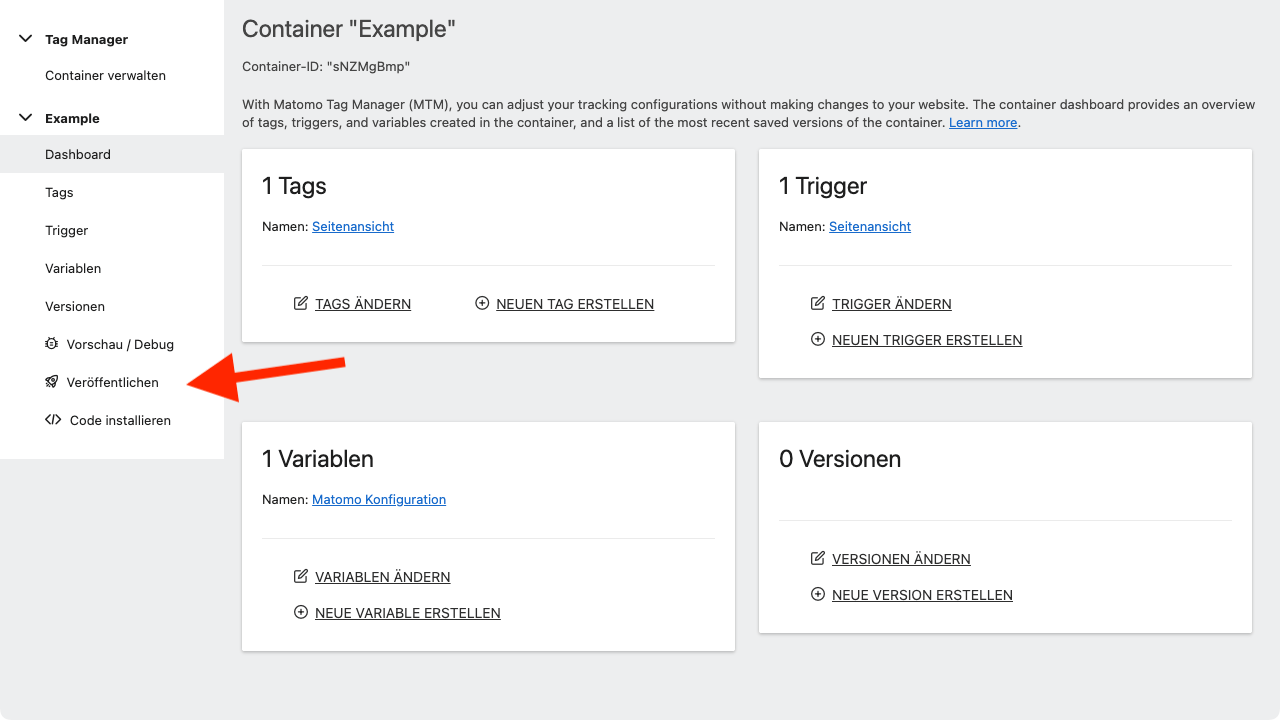The image size is (1280, 720).
Task: Select Dashboard in the sidebar
Action: [x=112, y=154]
